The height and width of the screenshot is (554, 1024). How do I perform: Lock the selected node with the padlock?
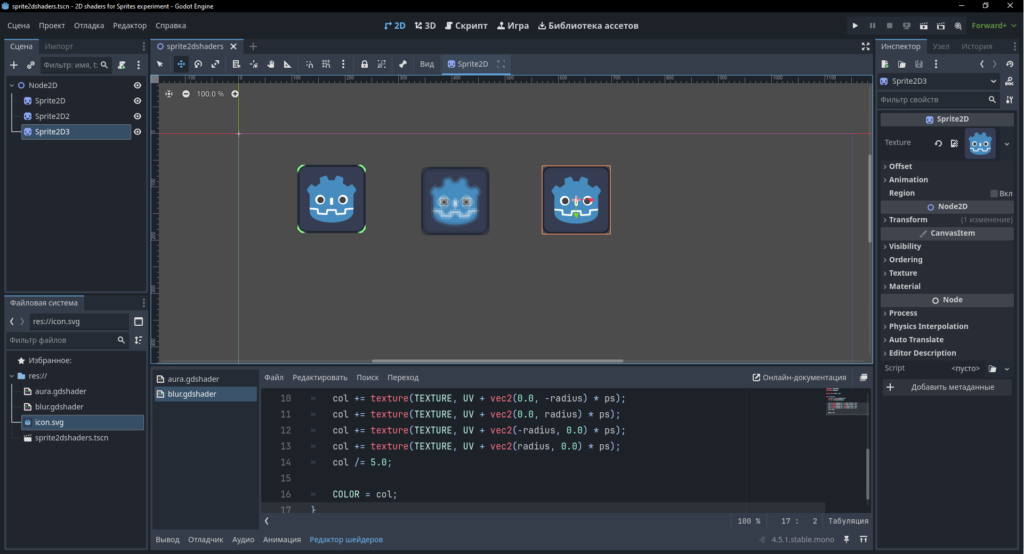364,64
